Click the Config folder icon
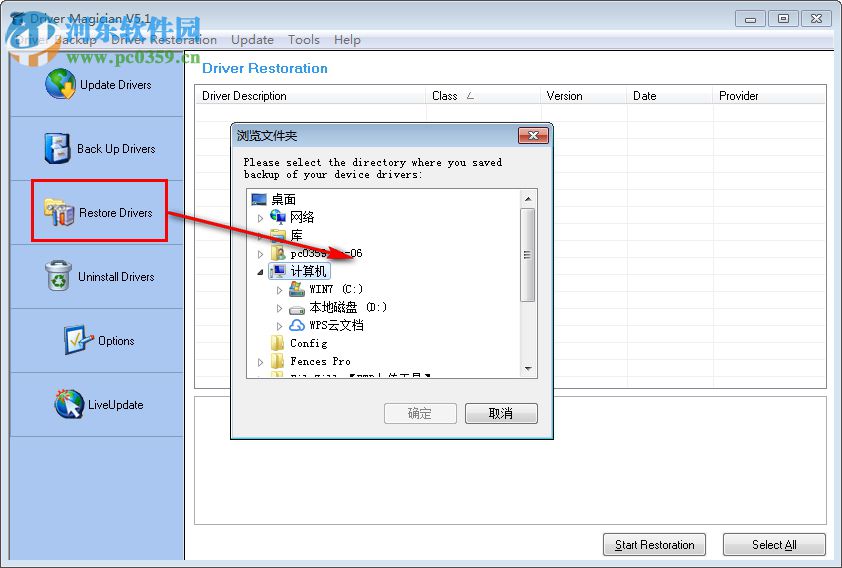Viewport: 842px width, 568px height. point(278,343)
